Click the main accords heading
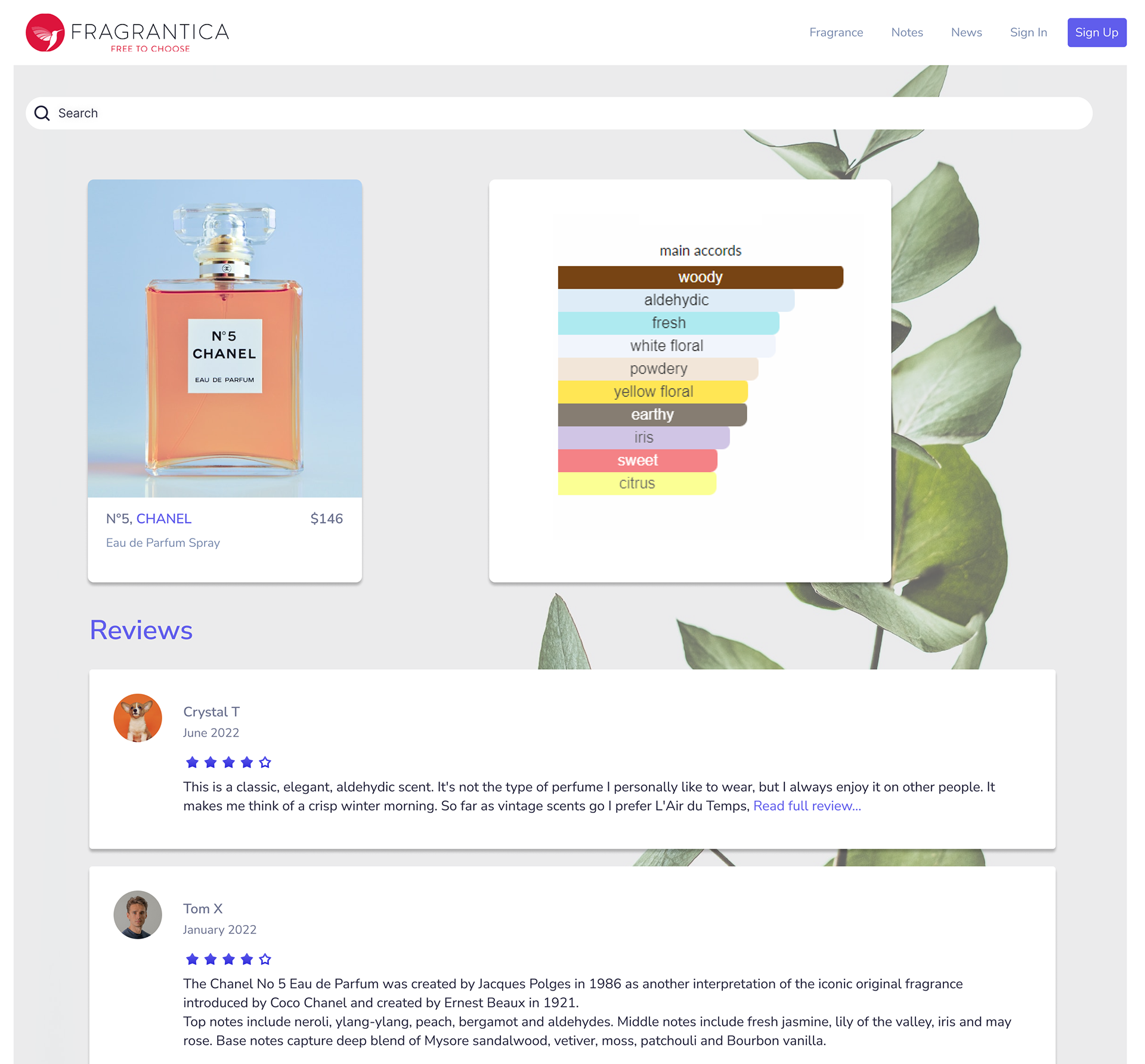 tap(701, 251)
